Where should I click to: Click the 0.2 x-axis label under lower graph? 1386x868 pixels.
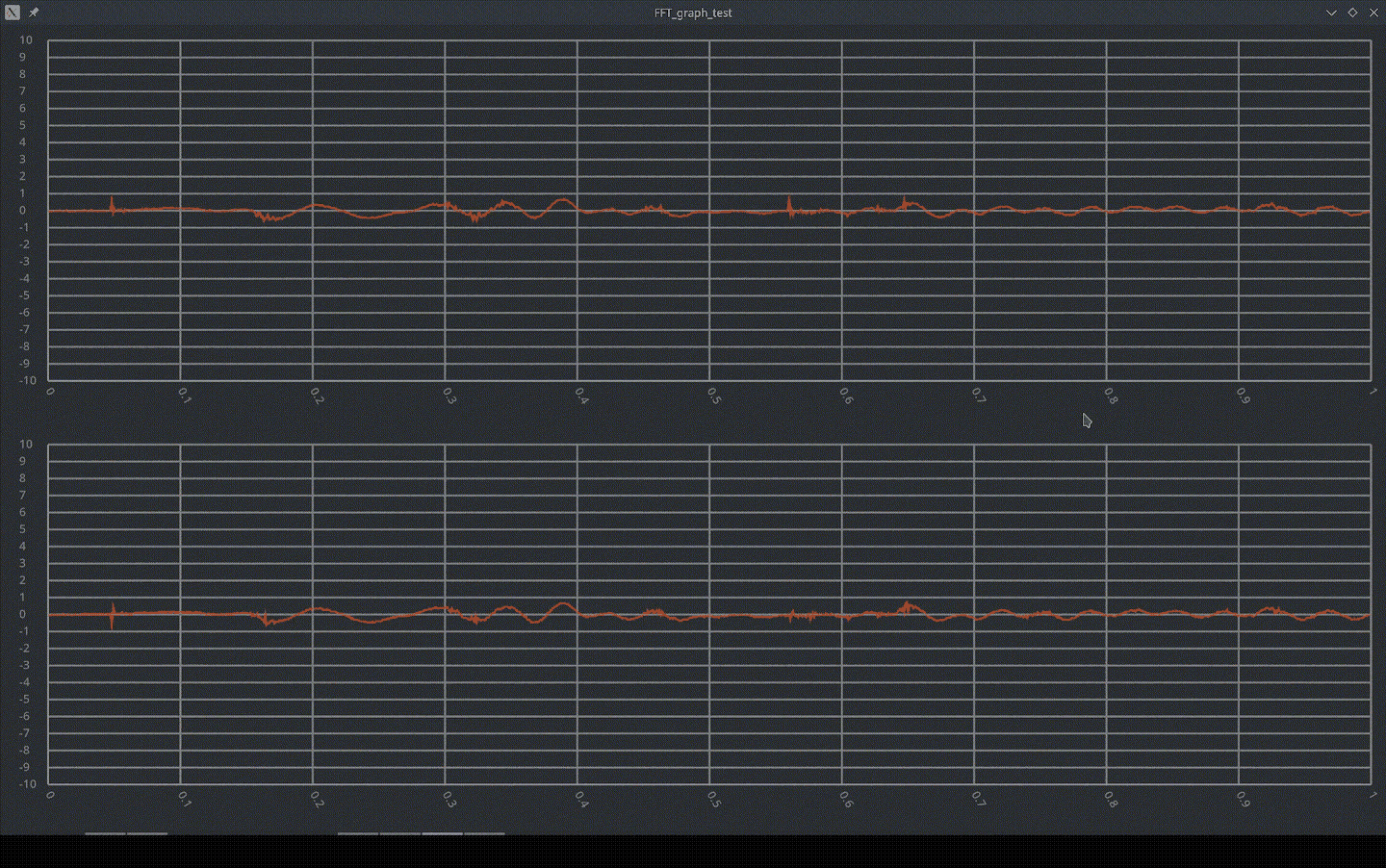(317, 800)
